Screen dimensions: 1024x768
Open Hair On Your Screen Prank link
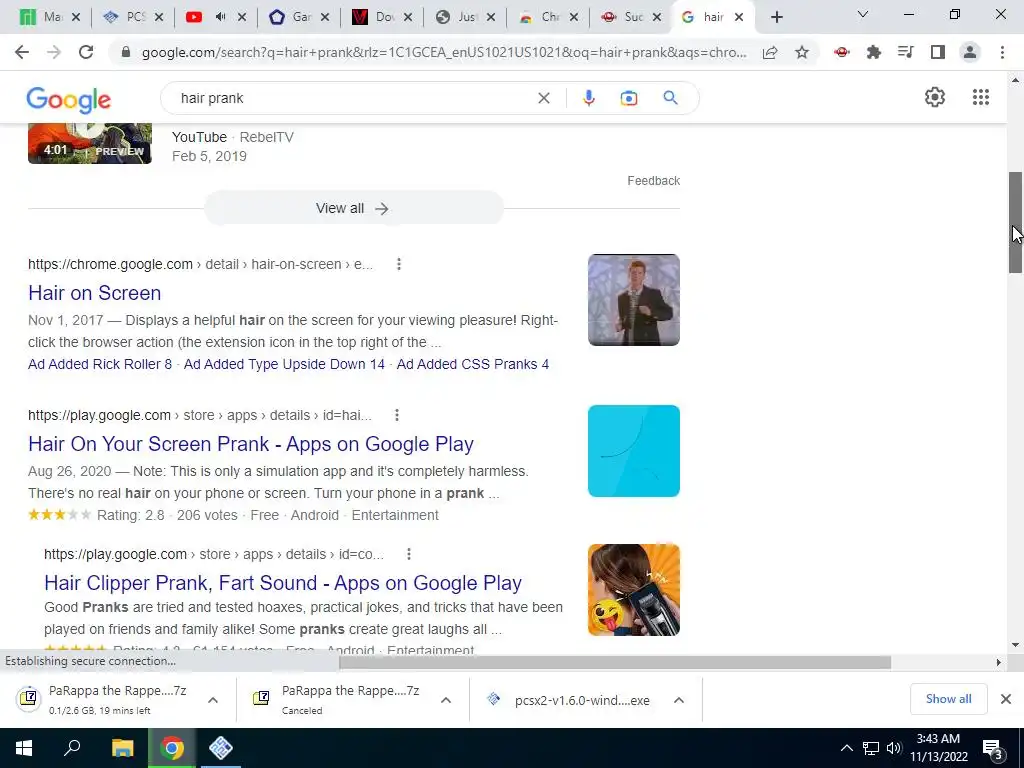[x=251, y=444]
